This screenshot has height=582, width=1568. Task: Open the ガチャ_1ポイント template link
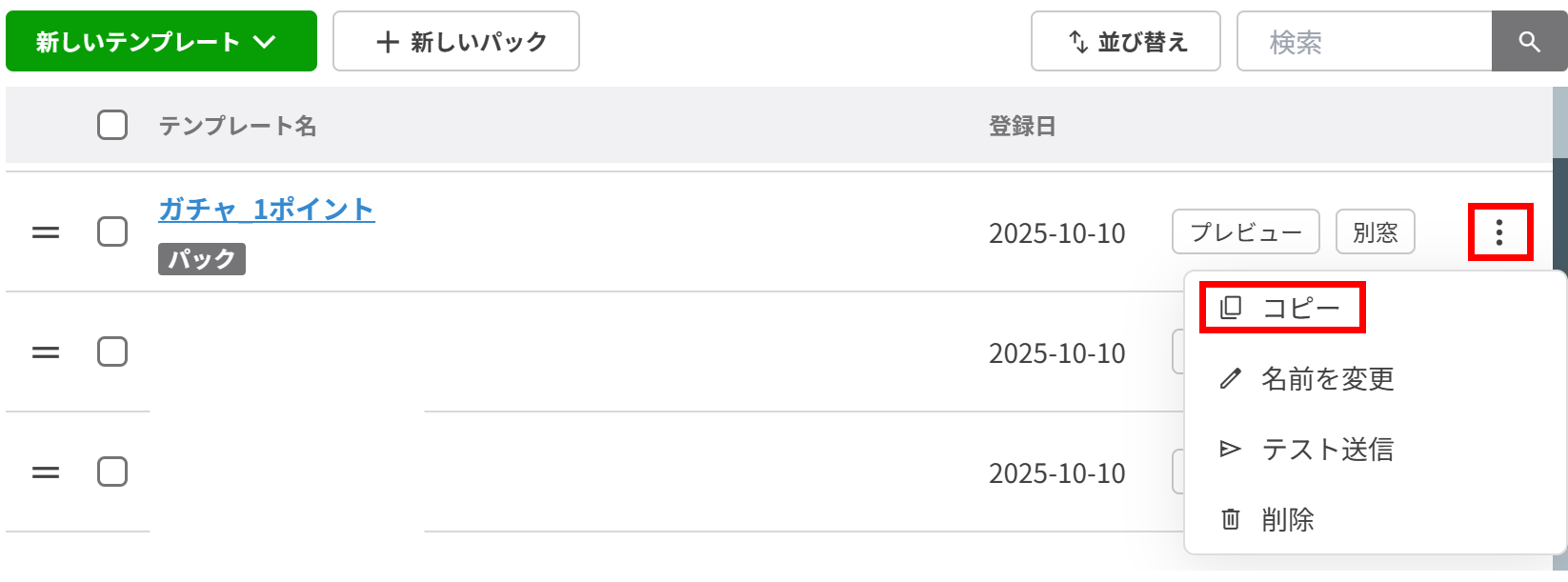click(x=267, y=210)
